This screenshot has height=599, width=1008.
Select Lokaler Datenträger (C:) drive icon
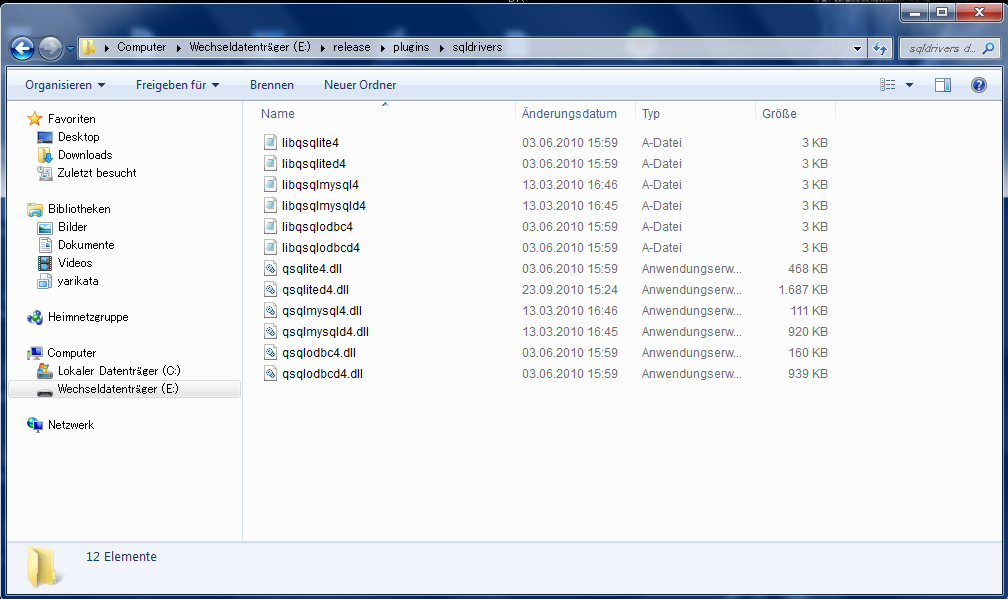48,371
